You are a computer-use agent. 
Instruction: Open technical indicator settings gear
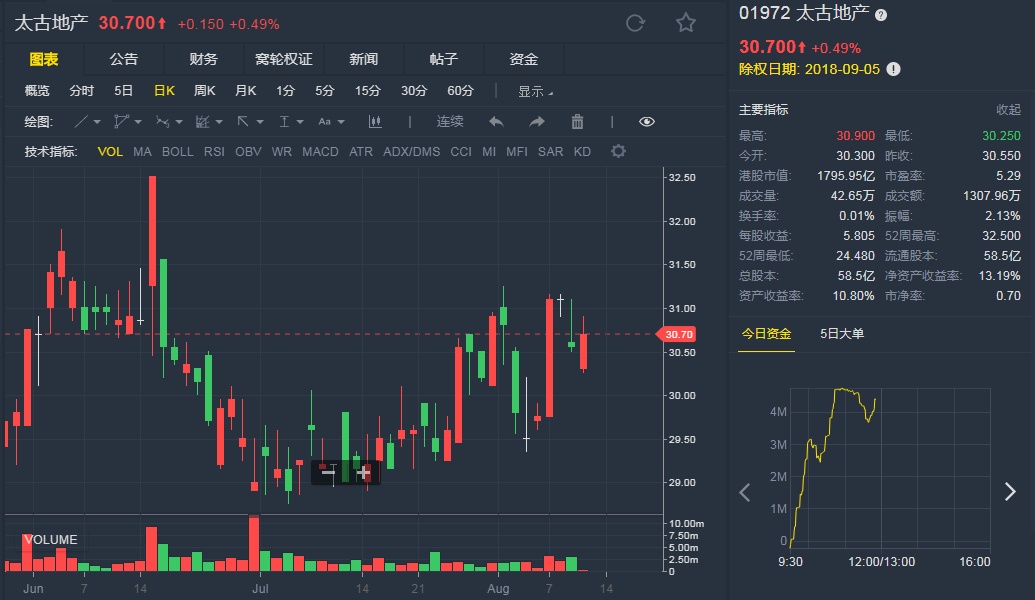click(618, 151)
